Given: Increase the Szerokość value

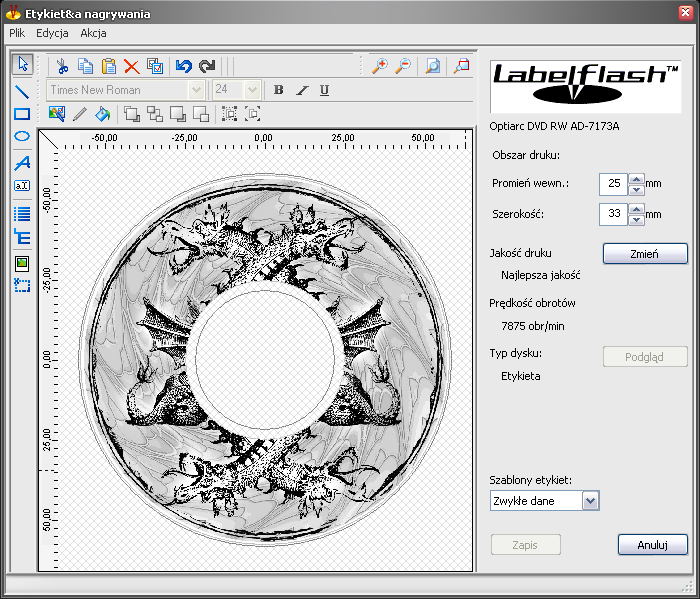Looking at the screenshot, I should click(637, 209).
